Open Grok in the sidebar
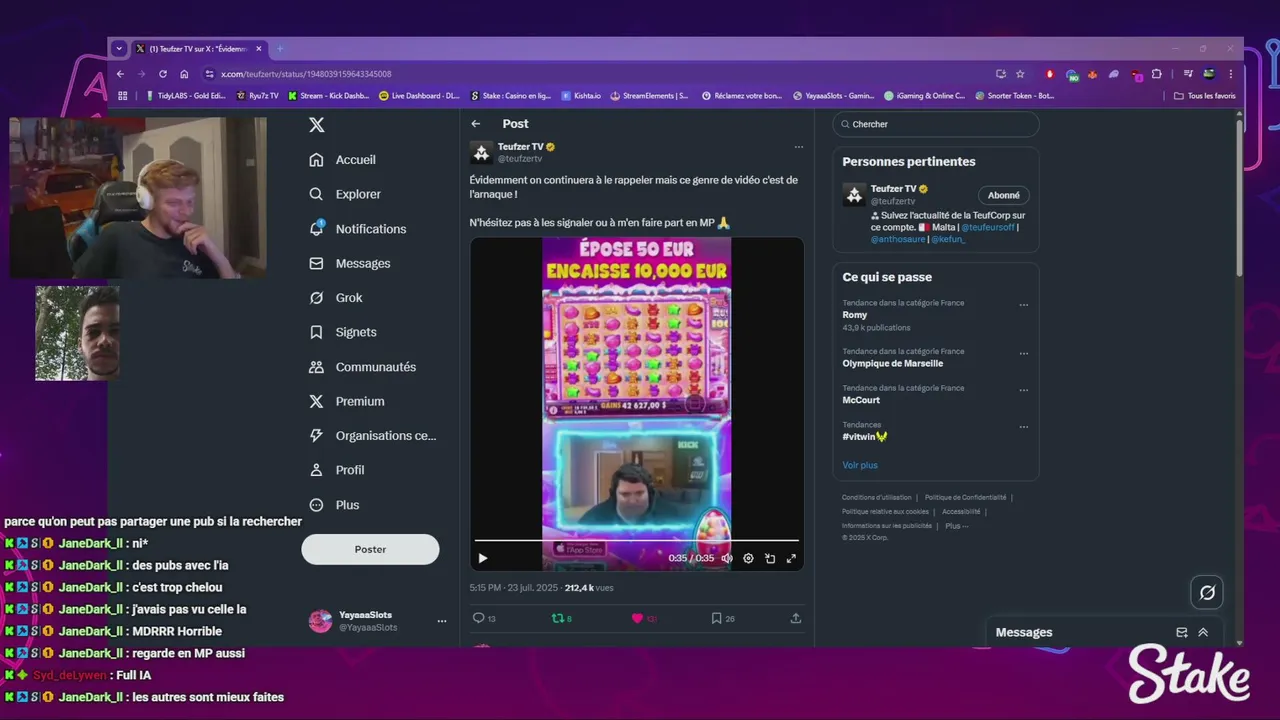This screenshot has height=720, width=1280. (335, 298)
